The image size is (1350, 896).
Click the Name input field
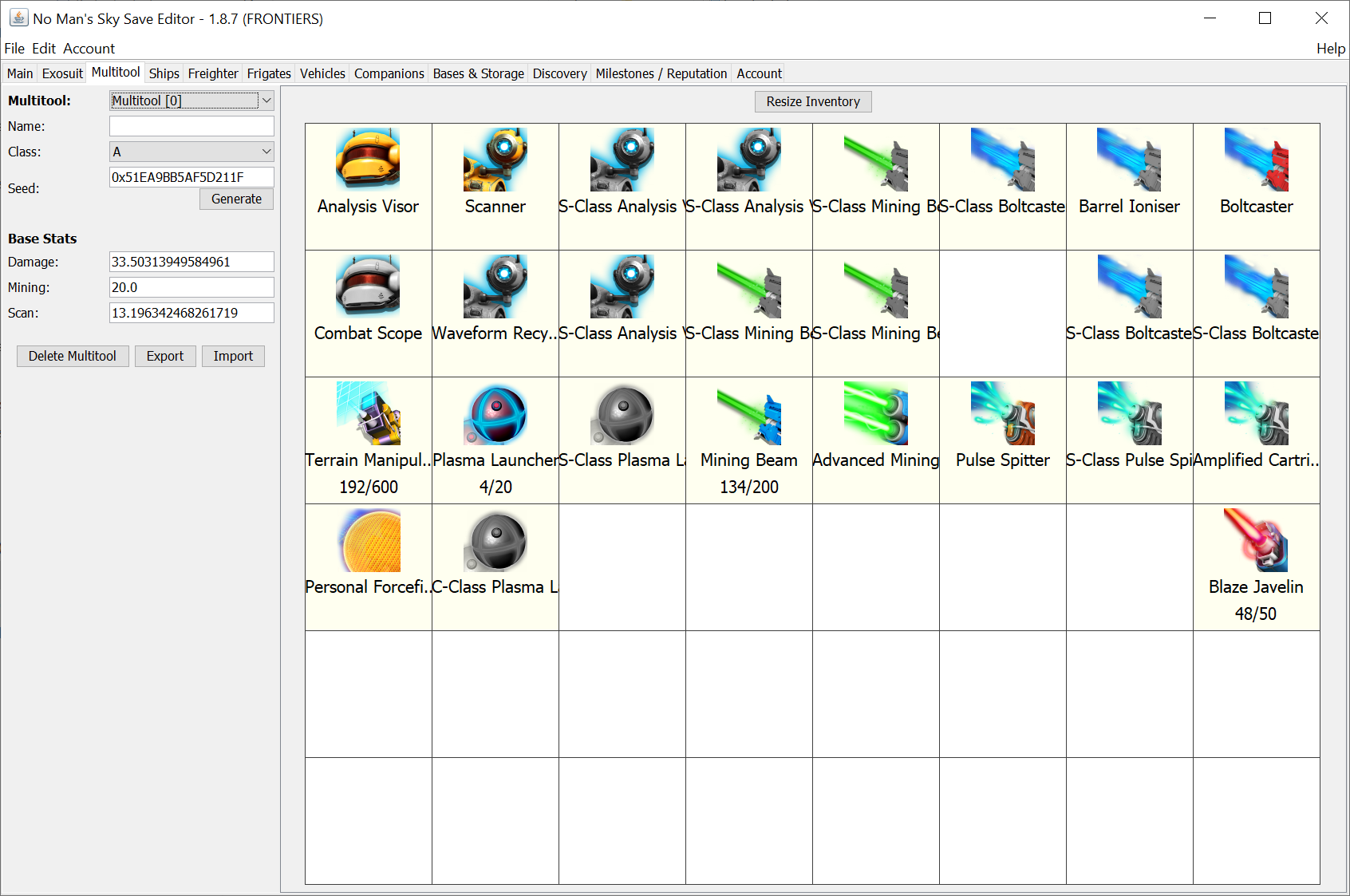pos(191,126)
